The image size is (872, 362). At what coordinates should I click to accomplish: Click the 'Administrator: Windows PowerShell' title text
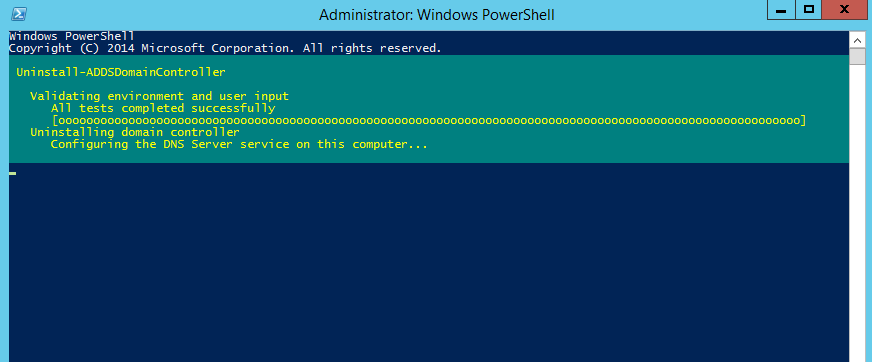[x=437, y=14]
